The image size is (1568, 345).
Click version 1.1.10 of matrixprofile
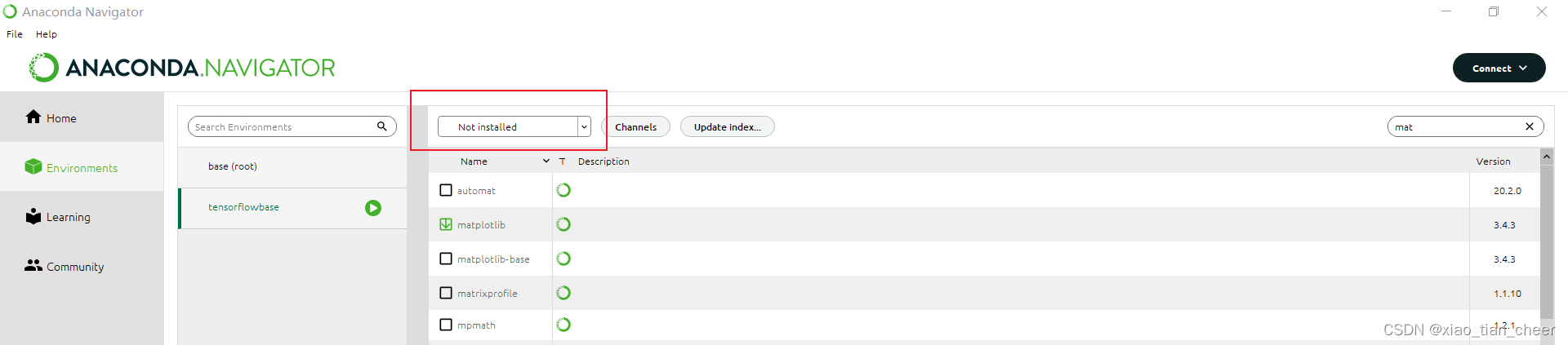[1507, 294]
